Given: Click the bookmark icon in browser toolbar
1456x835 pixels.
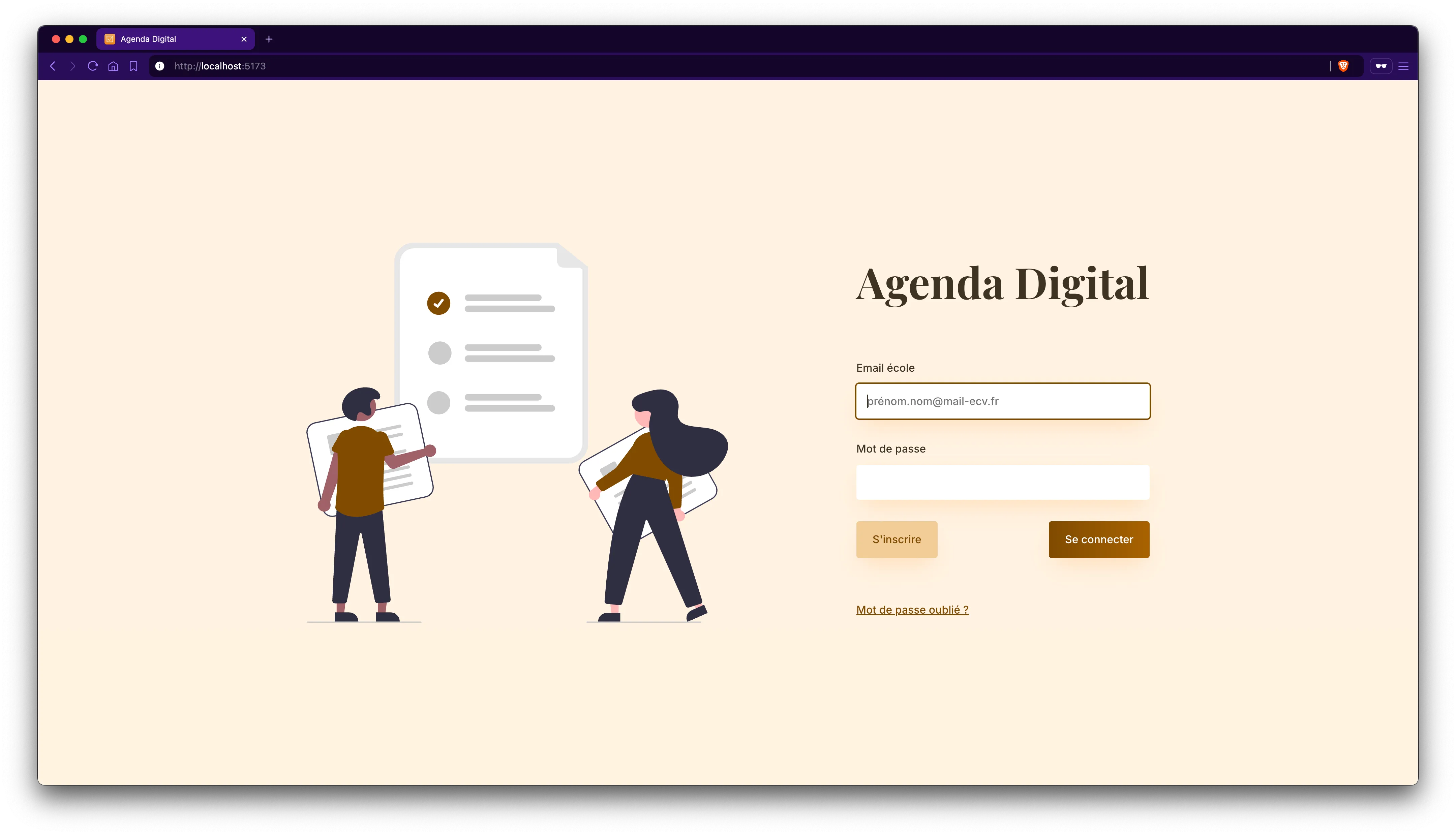Looking at the screenshot, I should click(x=134, y=66).
